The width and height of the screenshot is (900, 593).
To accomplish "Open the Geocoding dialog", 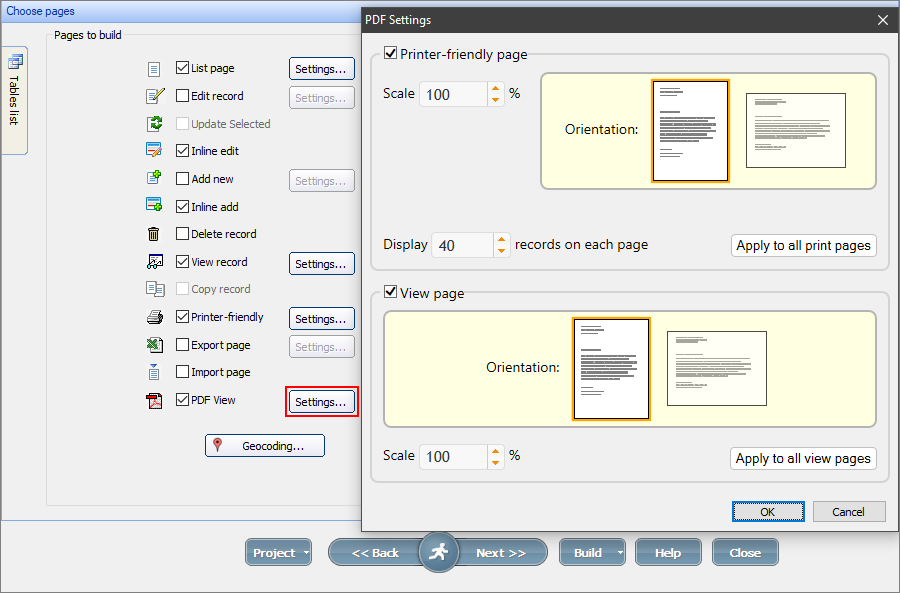I will [264, 446].
